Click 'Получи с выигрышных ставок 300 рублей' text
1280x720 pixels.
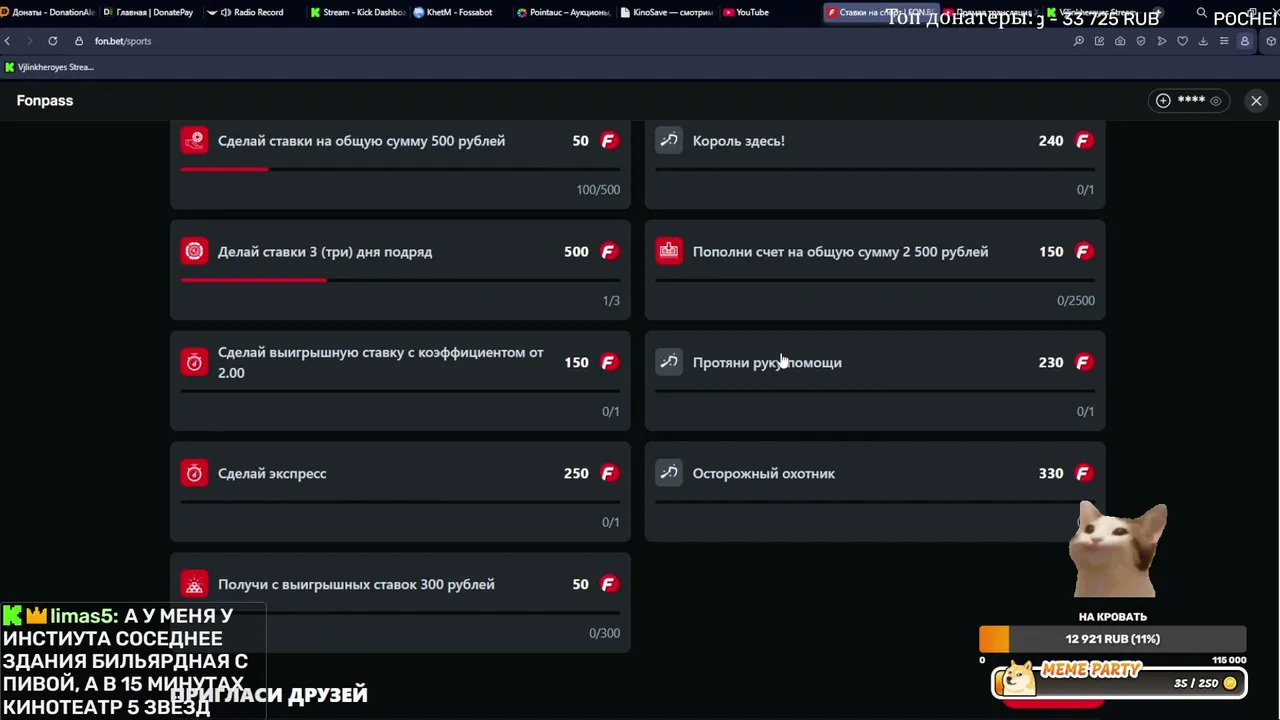coord(356,585)
